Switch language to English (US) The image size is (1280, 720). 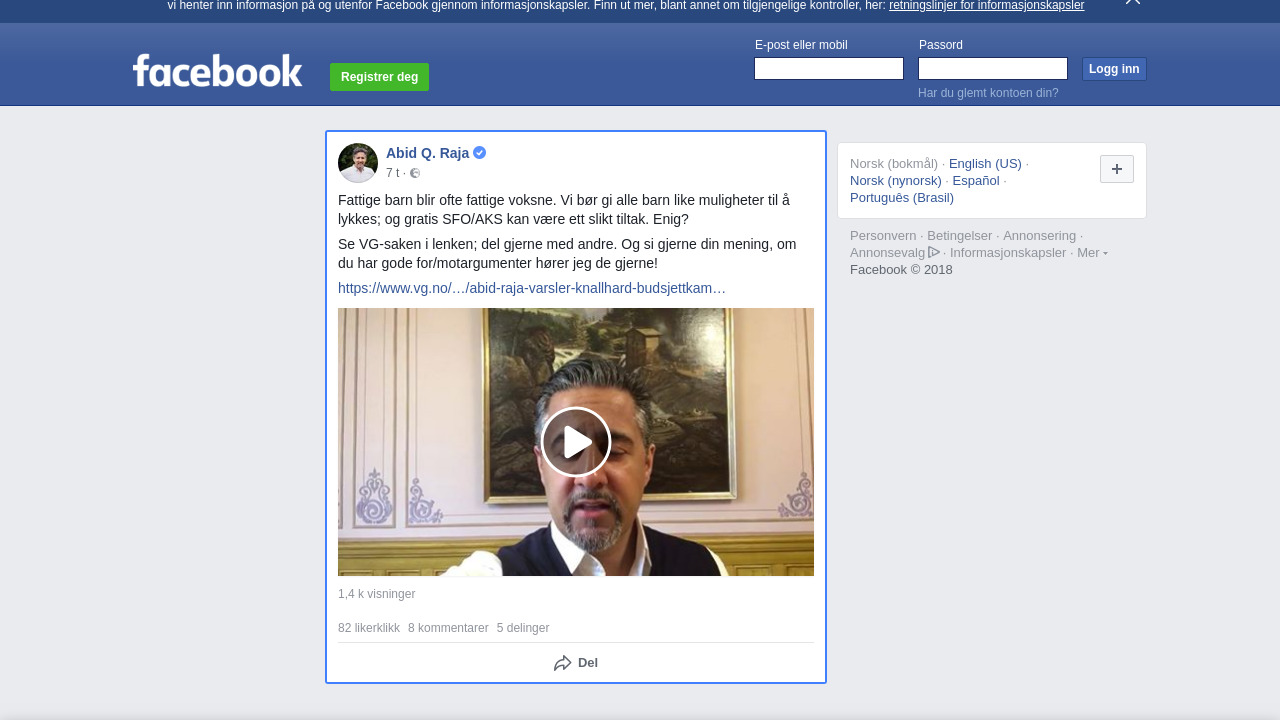click(985, 164)
